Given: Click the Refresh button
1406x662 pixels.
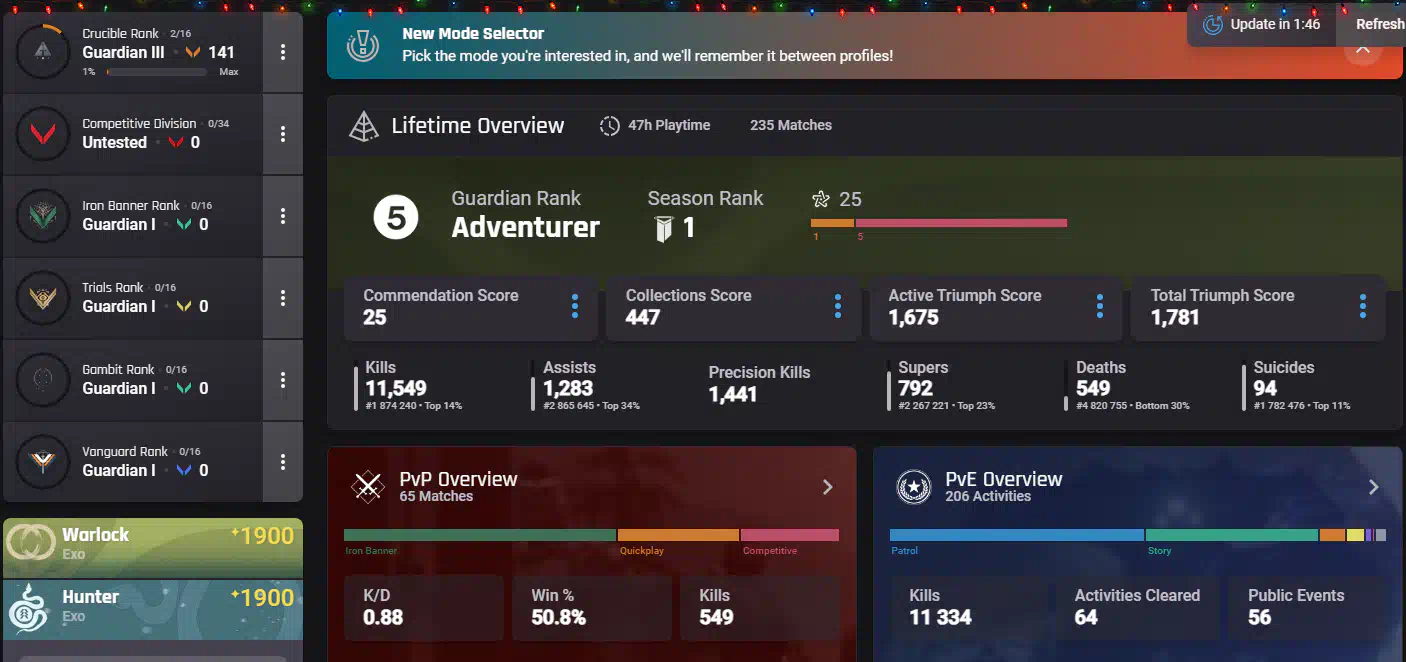Looking at the screenshot, I should (x=1379, y=24).
